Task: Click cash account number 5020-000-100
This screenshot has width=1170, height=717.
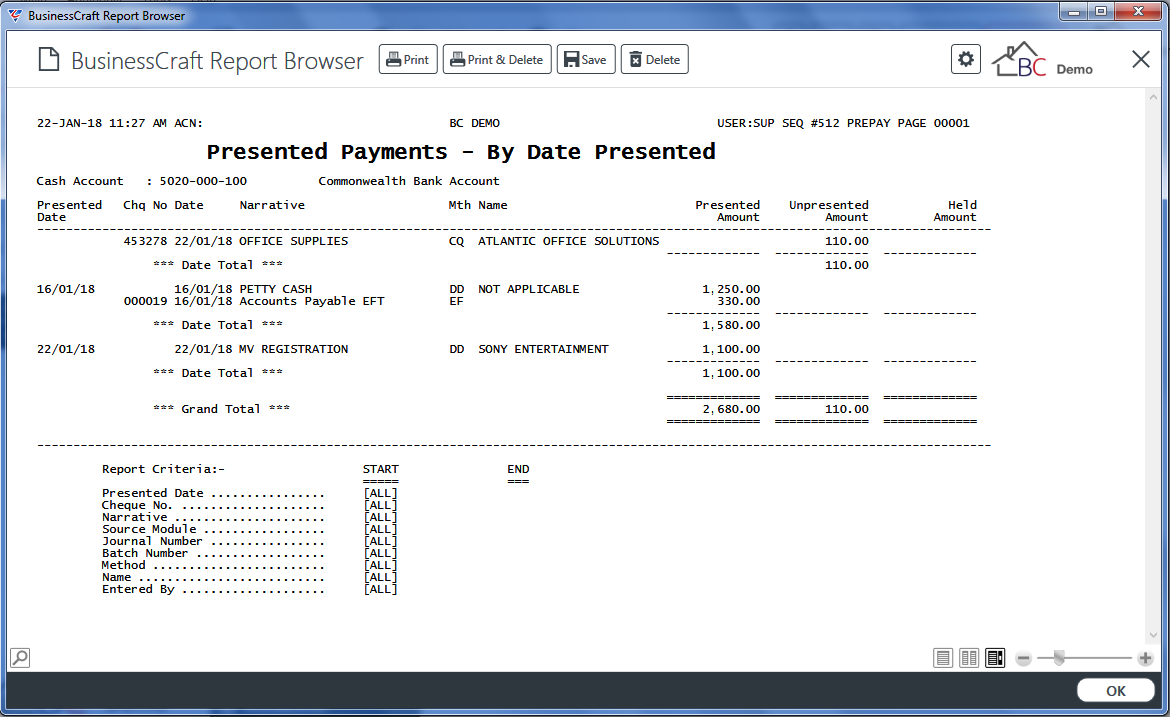Action: tap(203, 181)
